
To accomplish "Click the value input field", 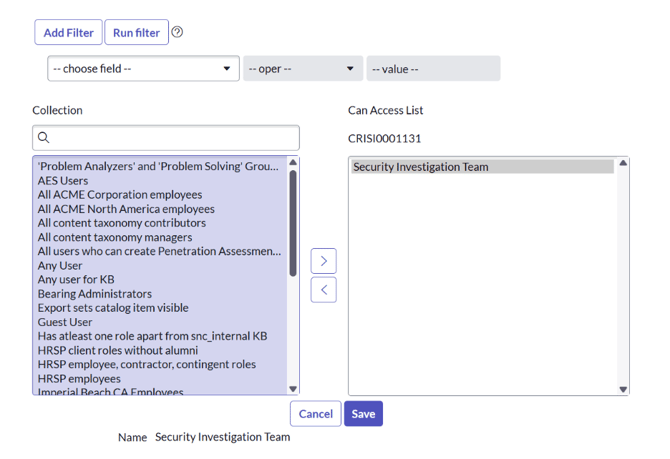I will (x=433, y=68).
